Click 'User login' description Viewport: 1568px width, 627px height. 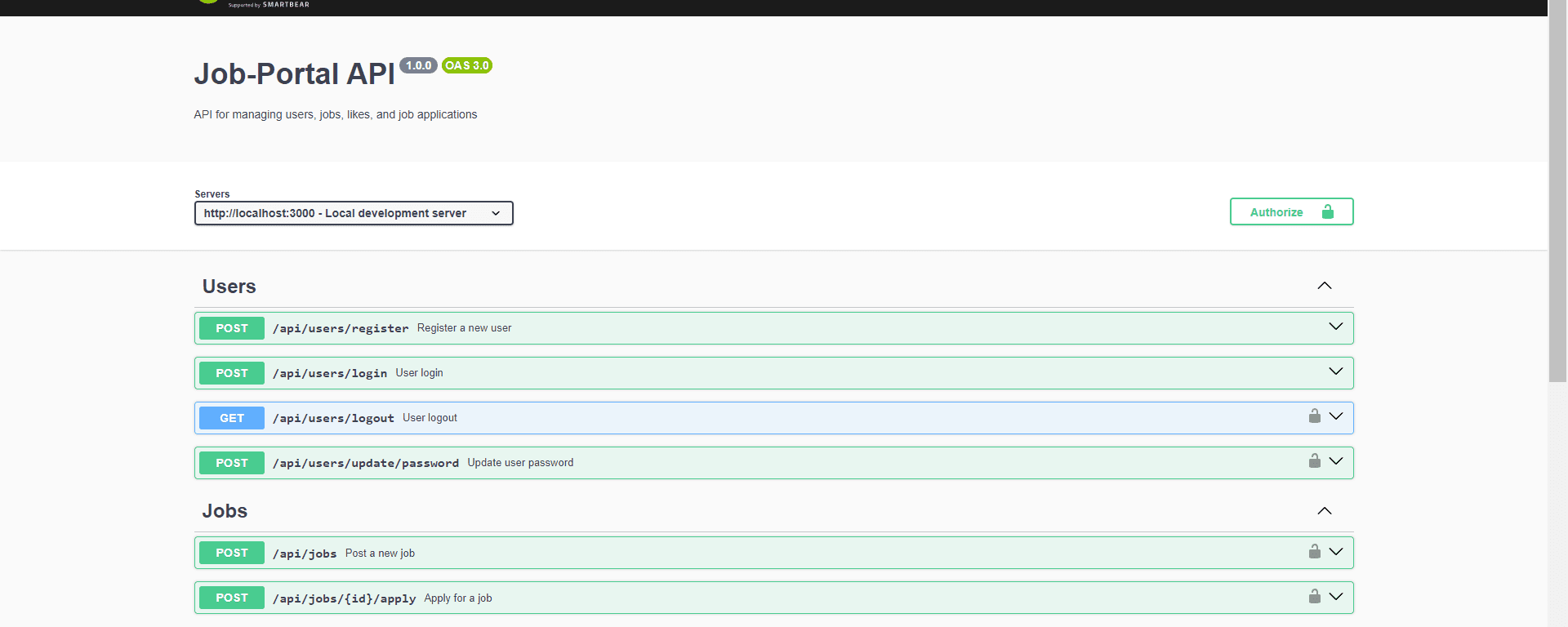pyautogui.click(x=420, y=373)
